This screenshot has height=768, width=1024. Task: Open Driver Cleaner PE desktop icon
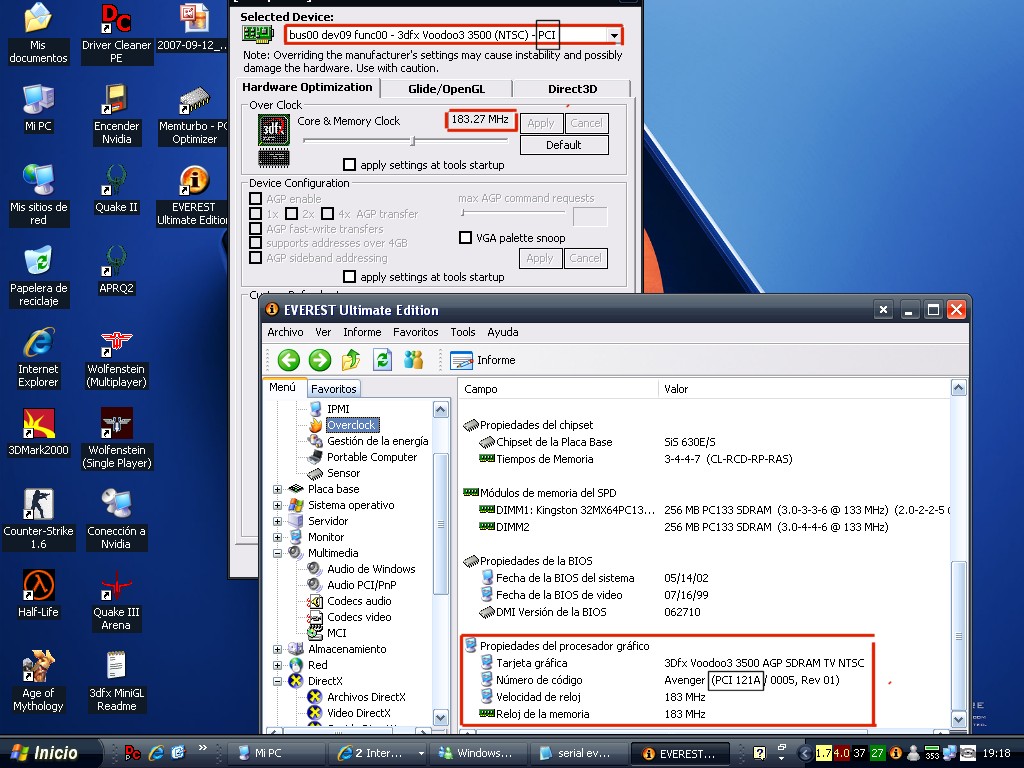(116, 33)
